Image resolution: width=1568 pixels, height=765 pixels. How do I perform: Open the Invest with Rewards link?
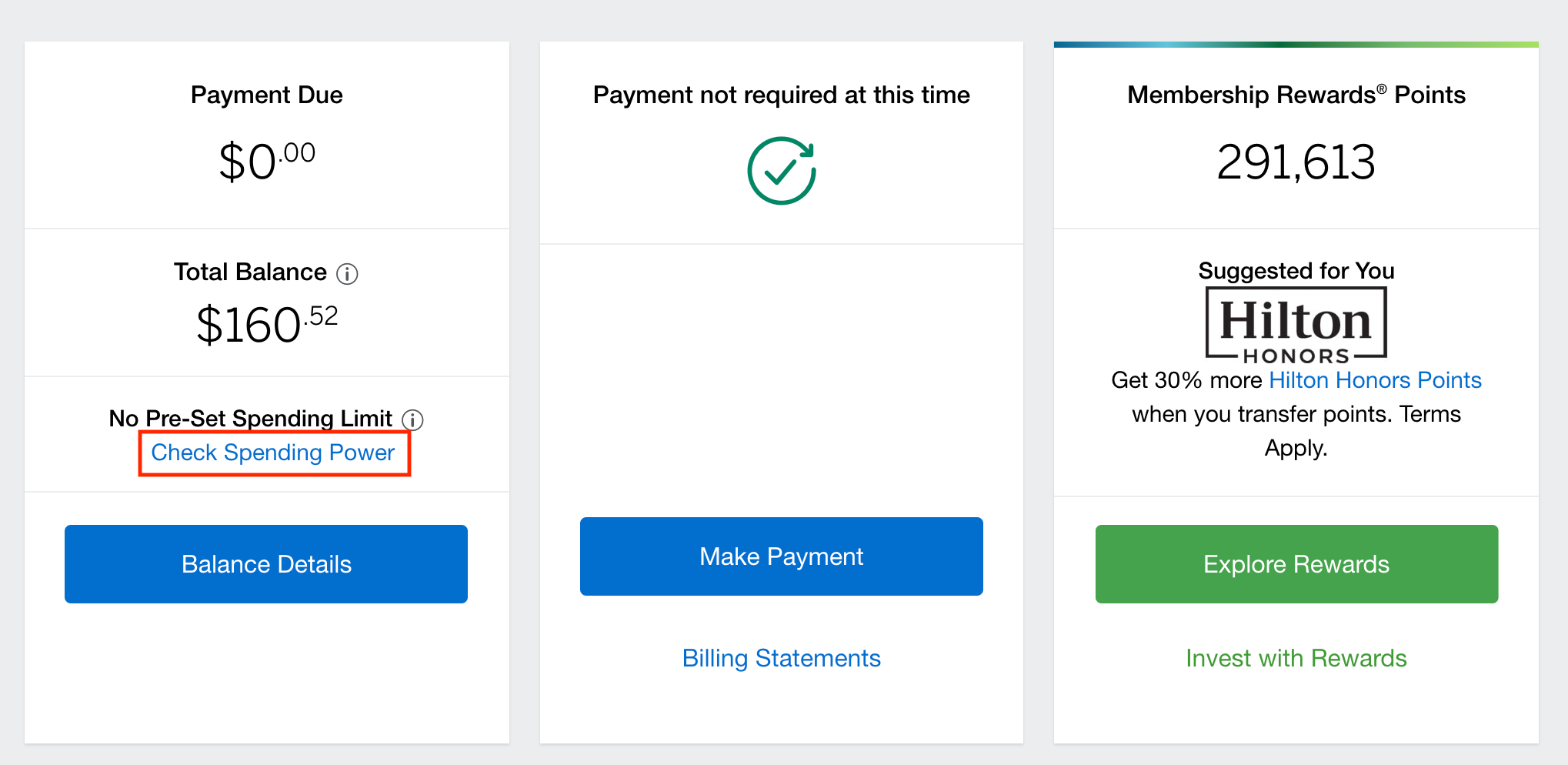pyautogui.click(x=1296, y=658)
